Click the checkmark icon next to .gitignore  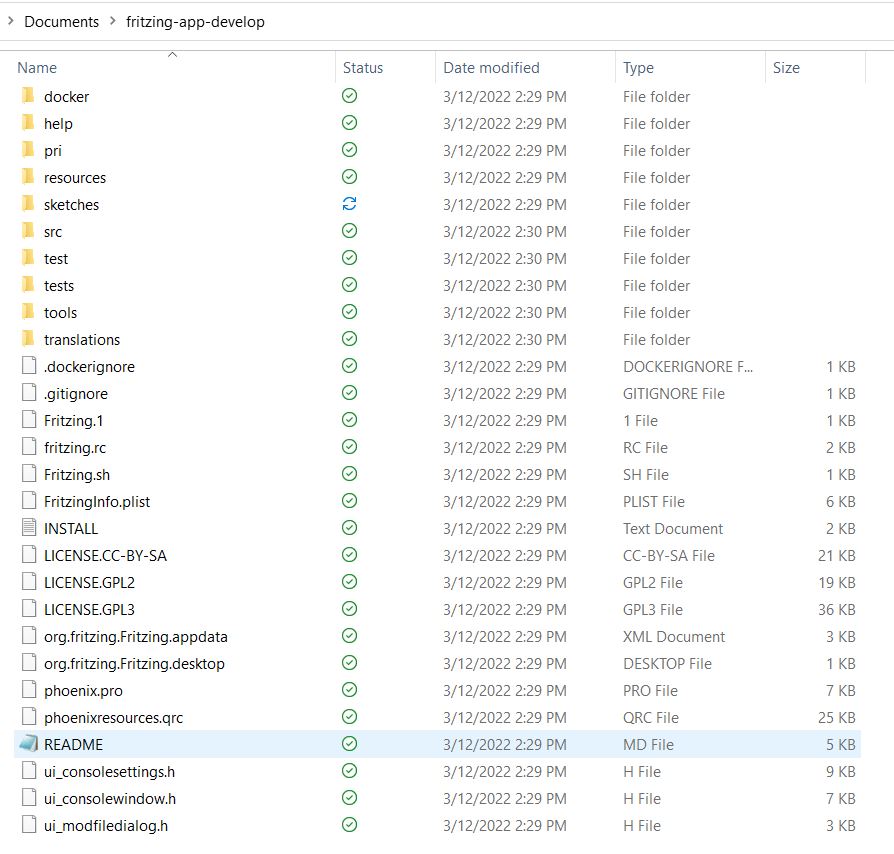pyautogui.click(x=349, y=393)
